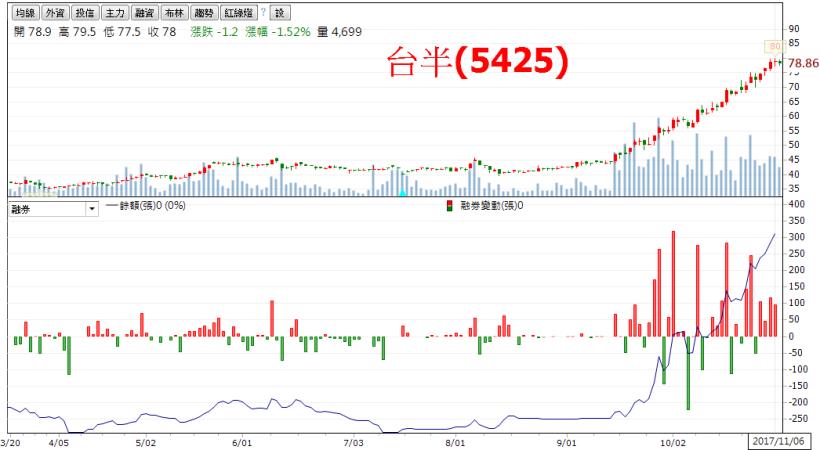The image size is (820, 450).
Task: Click the 9/01 date axis label
Action: (x=566, y=443)
